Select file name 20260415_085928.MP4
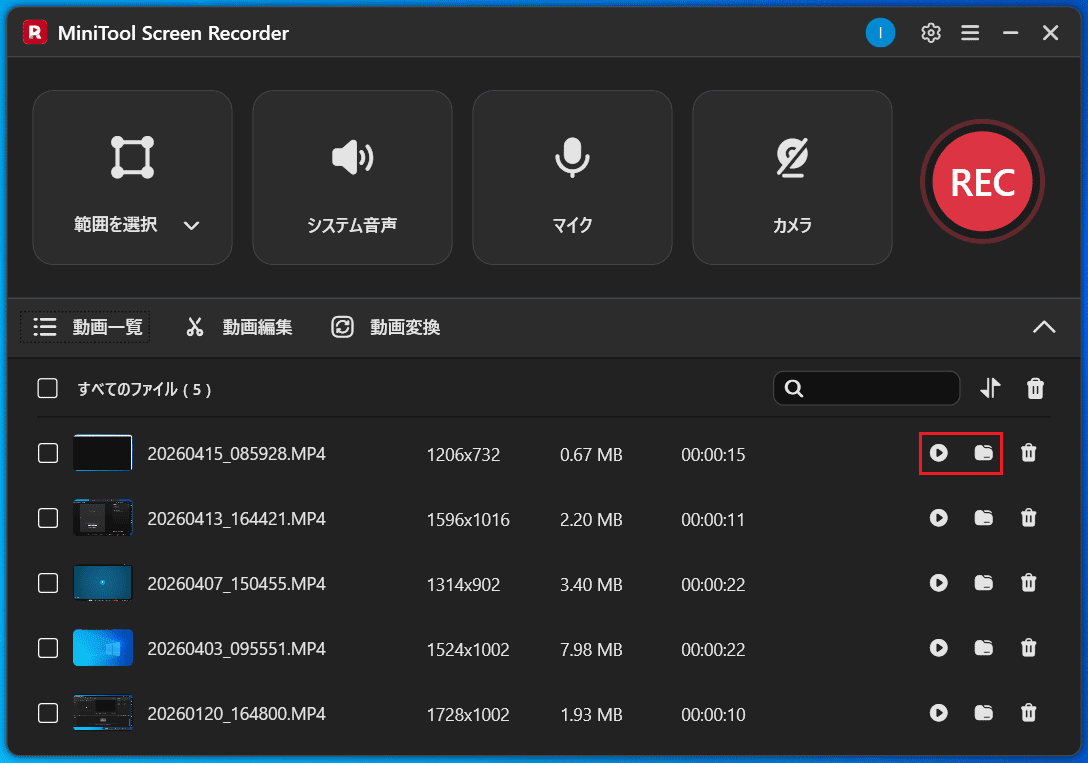 [237, 454]
